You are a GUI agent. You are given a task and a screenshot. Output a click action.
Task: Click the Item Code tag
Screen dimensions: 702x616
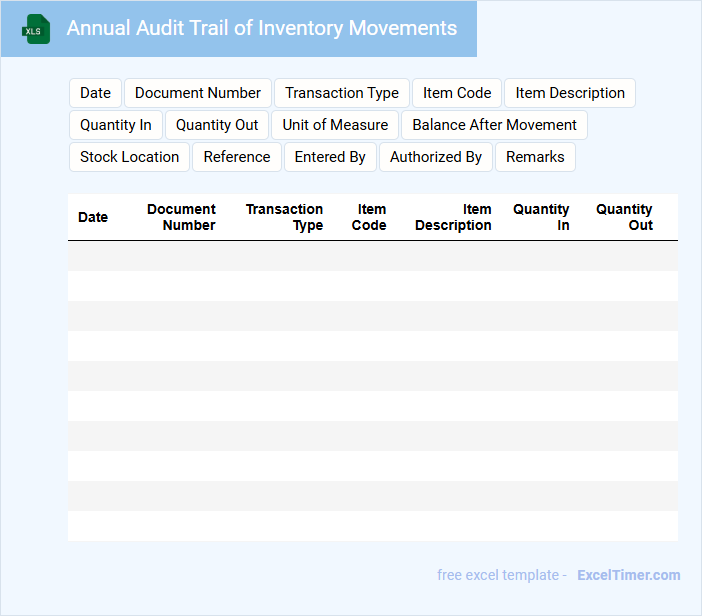(x=457, y=93)
